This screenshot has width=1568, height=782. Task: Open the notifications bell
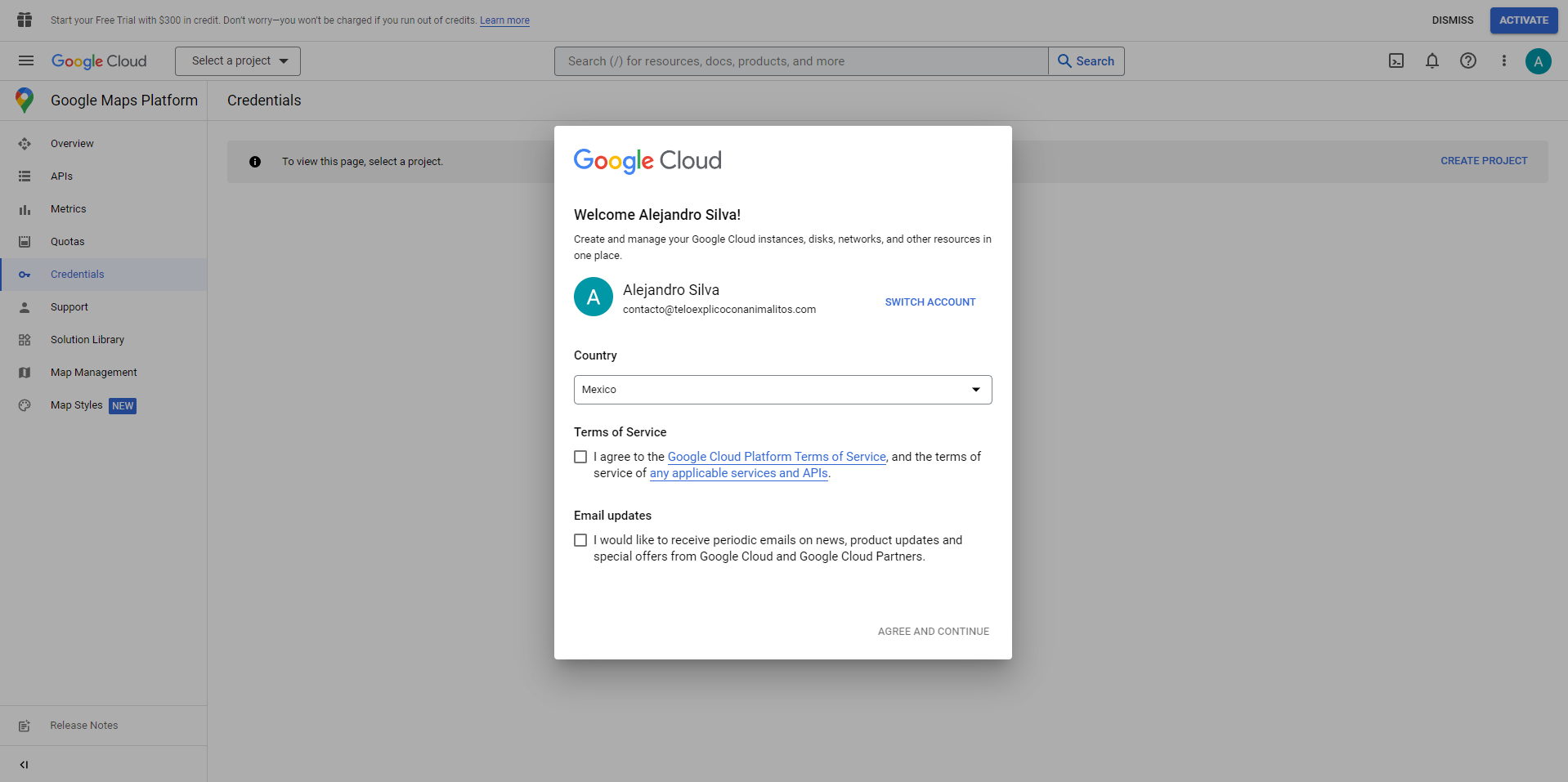(1432, 60)
